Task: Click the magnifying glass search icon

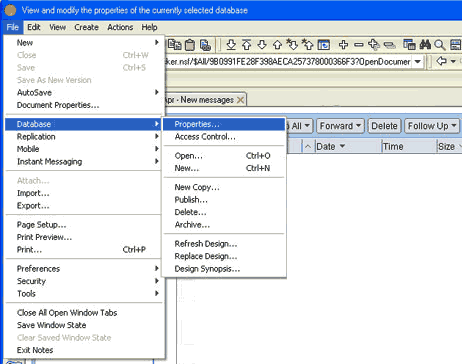Action: [440, 45]
